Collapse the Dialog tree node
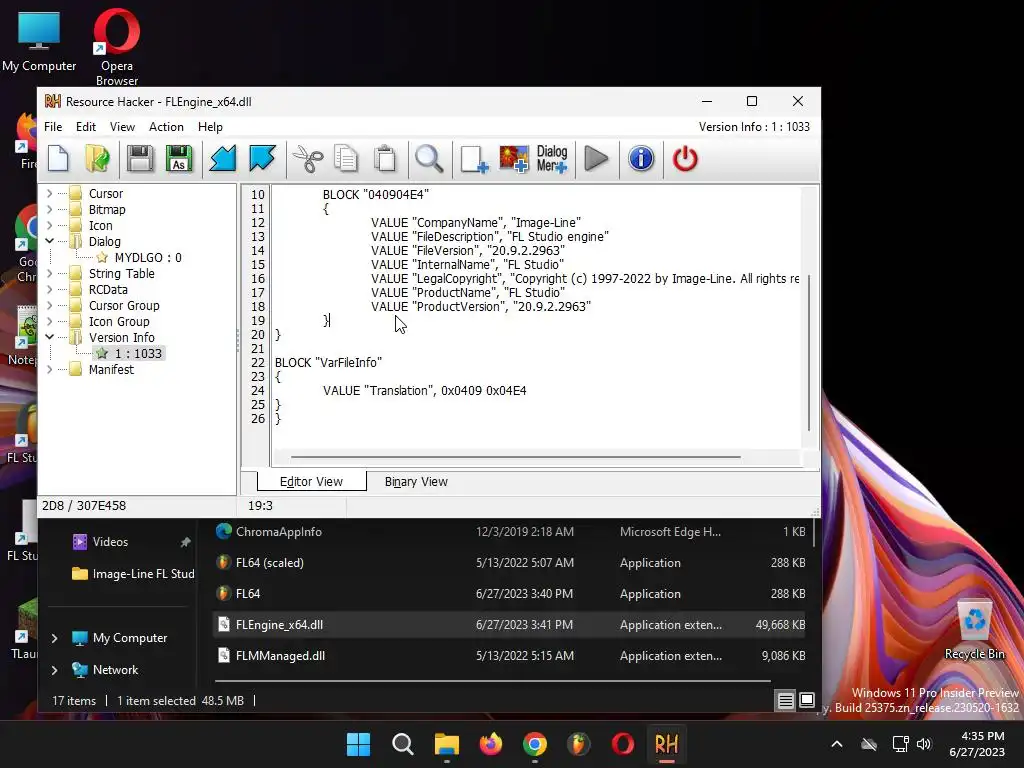The width and height of the screenshot is (1024, 768). click(50, 241)
